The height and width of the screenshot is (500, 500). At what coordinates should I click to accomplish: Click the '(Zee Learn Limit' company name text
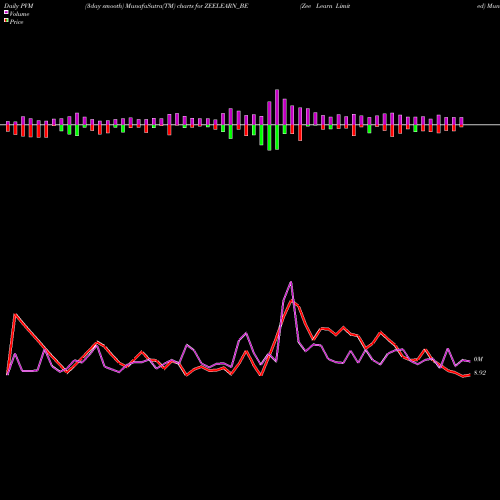tap(325, 6)
